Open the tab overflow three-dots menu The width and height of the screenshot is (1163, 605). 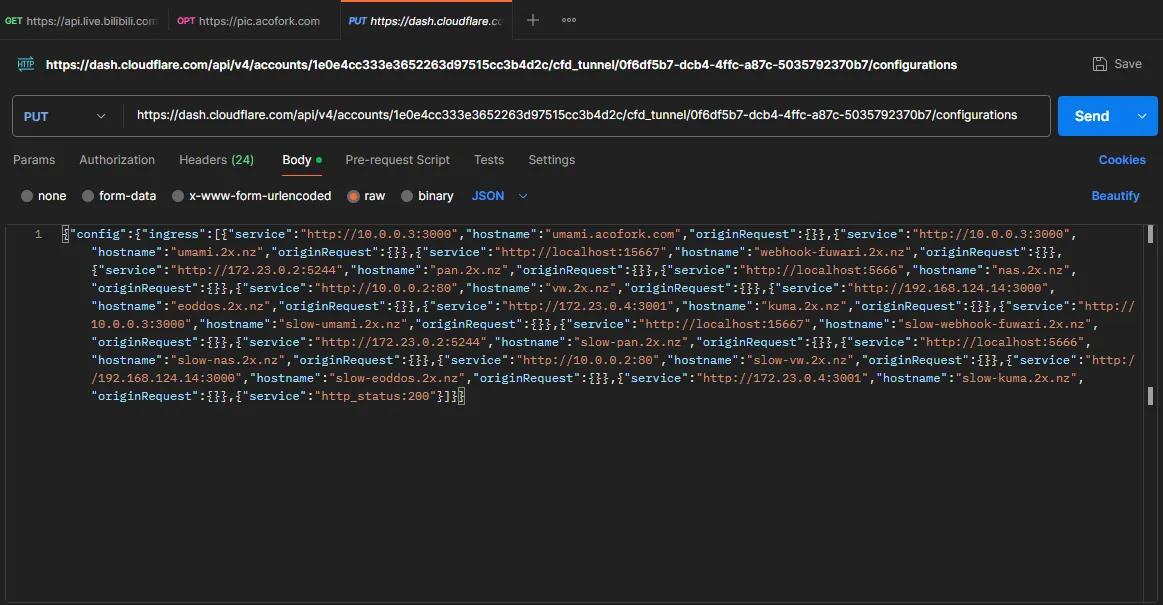(569, 20)
